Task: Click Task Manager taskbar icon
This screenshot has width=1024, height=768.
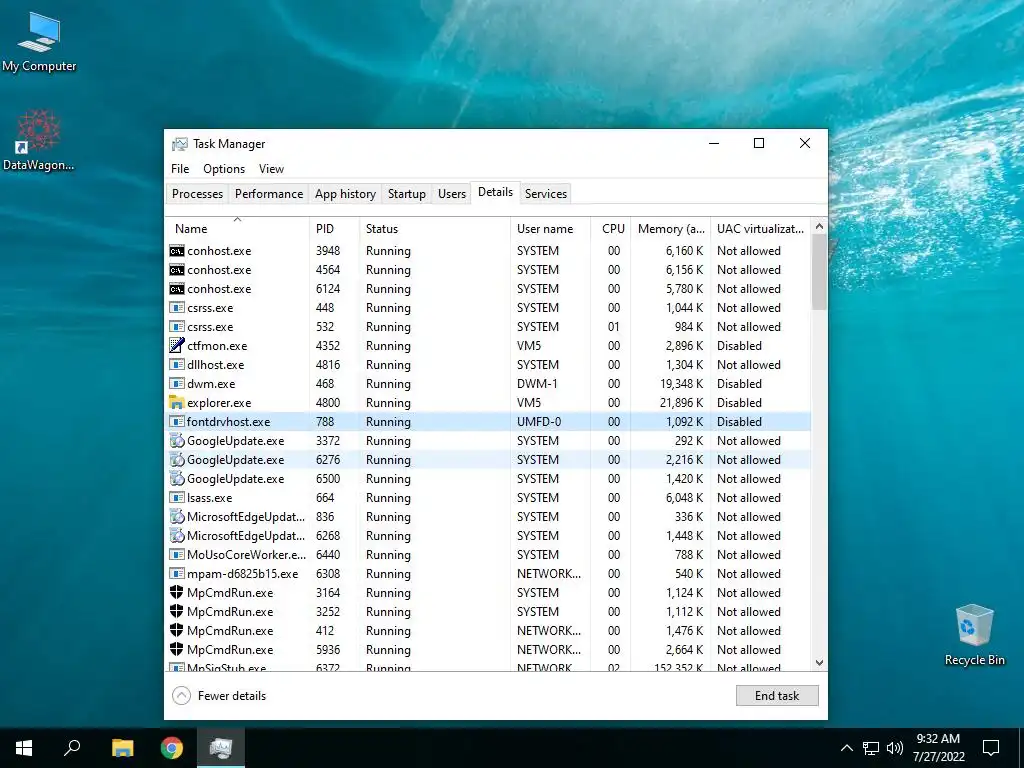Action: coord(221,748)
